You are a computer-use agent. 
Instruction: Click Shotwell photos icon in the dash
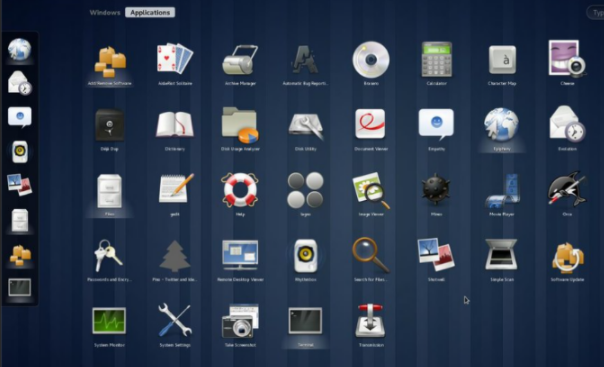pyautogui.click(x=20, y=184)
